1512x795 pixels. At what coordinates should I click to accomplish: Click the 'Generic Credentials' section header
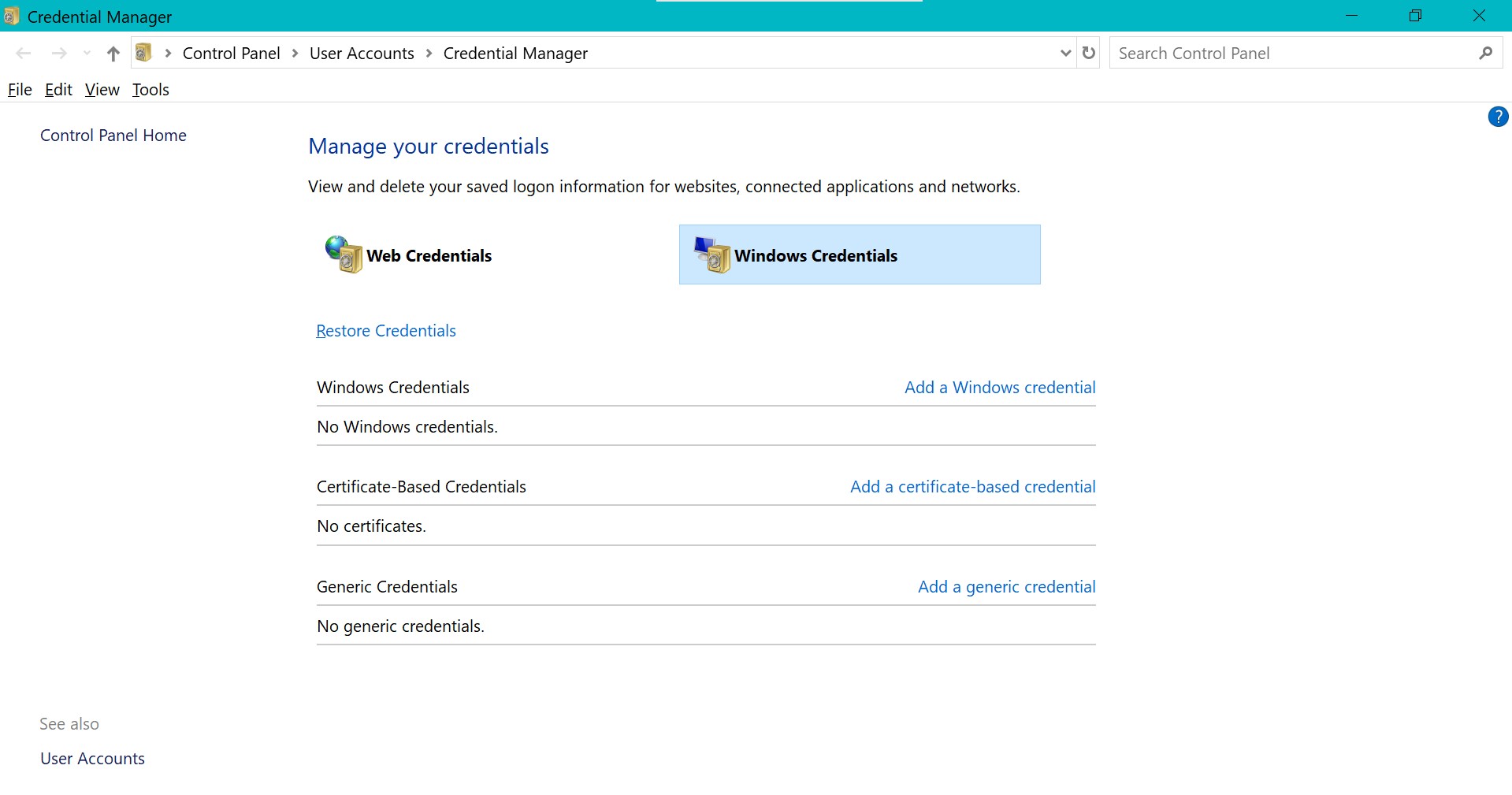(387, 587)
